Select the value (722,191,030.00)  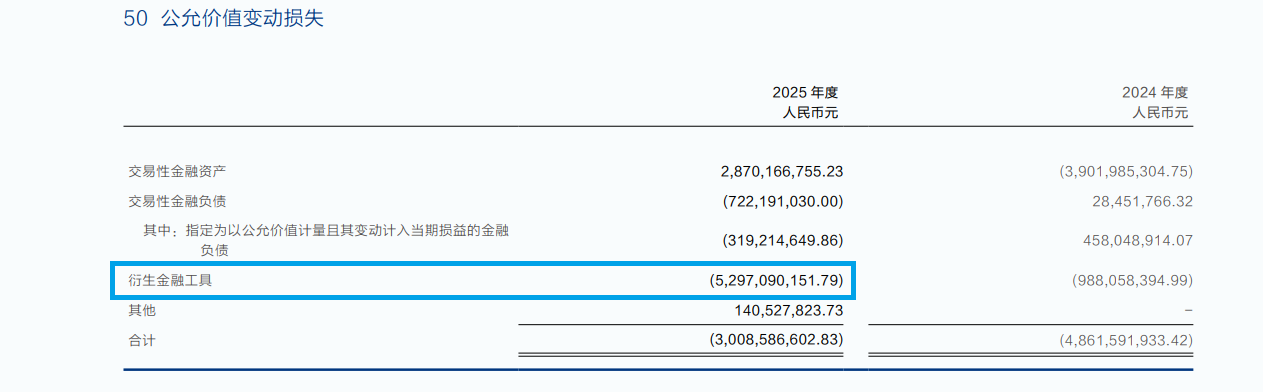pyautogui.click(x=783, y=201)
